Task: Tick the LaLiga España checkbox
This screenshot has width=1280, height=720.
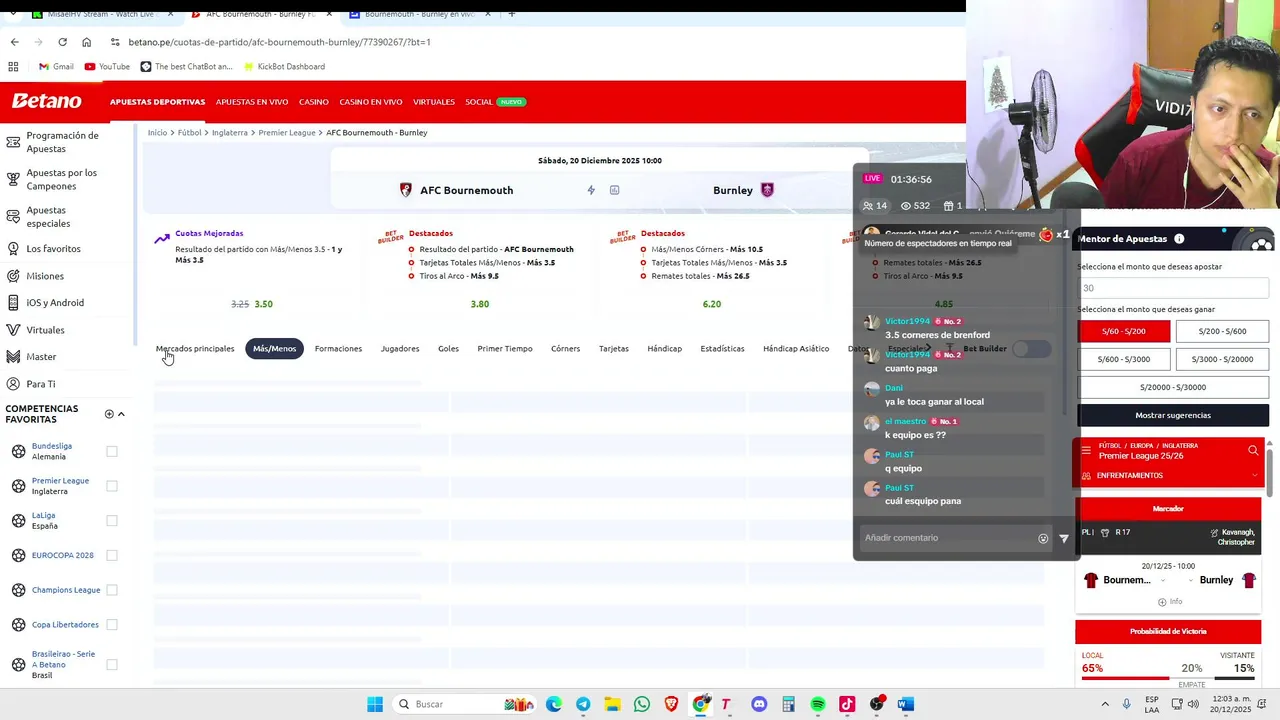Action: (x=112, y=520)
